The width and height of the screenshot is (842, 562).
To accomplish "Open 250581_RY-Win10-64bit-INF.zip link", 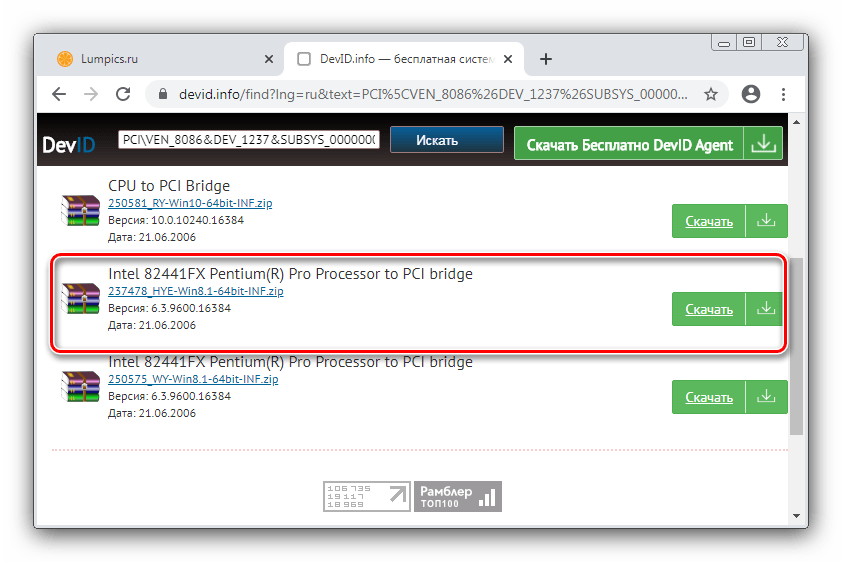I will coord(190,203).
